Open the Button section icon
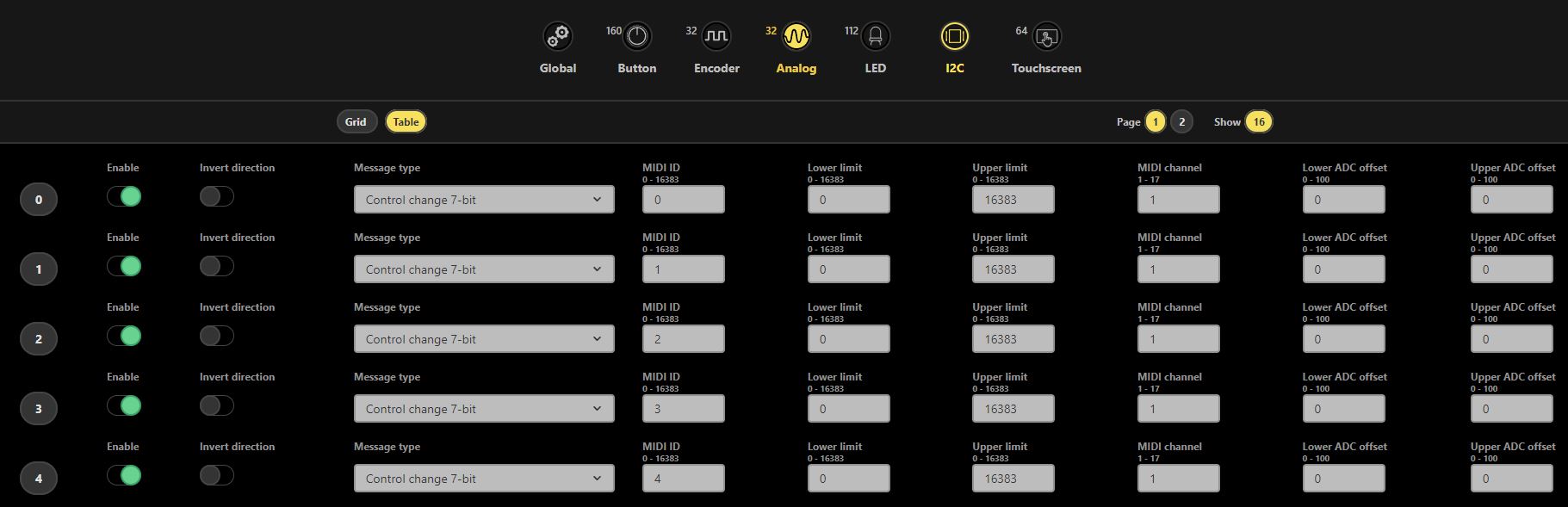Viewport: 1568px width, 507px height. [x=636, y=37]
